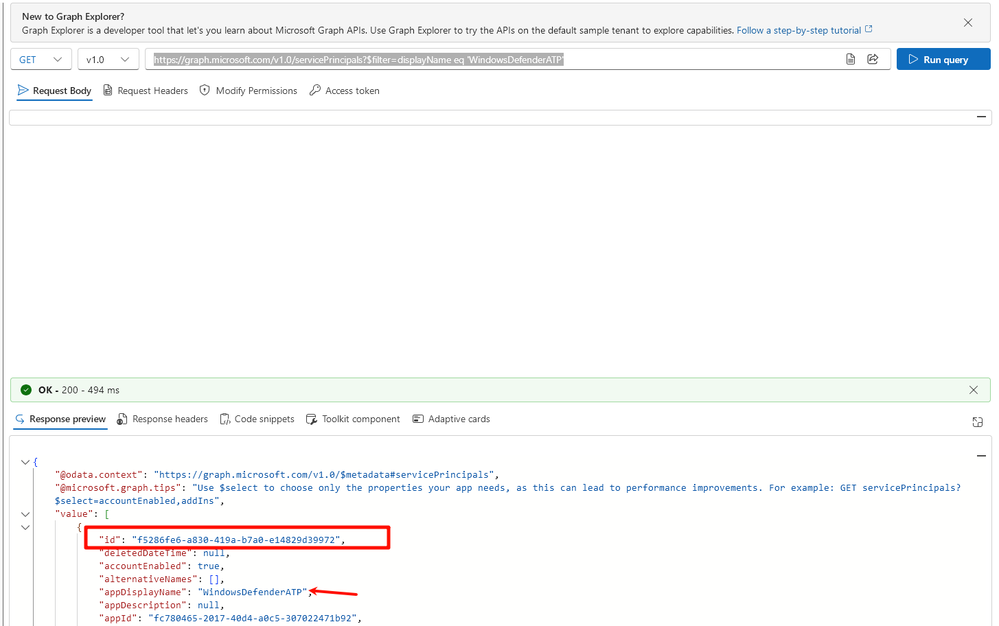Open the Adaptive cards tab
The width and height of the screenshot is (999, 626).
click(x=451, y=419)
